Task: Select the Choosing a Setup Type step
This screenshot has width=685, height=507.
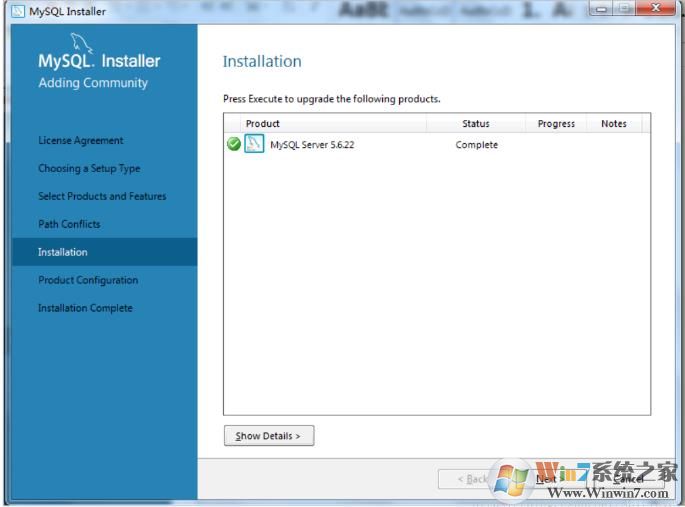Action: point(89,169)
